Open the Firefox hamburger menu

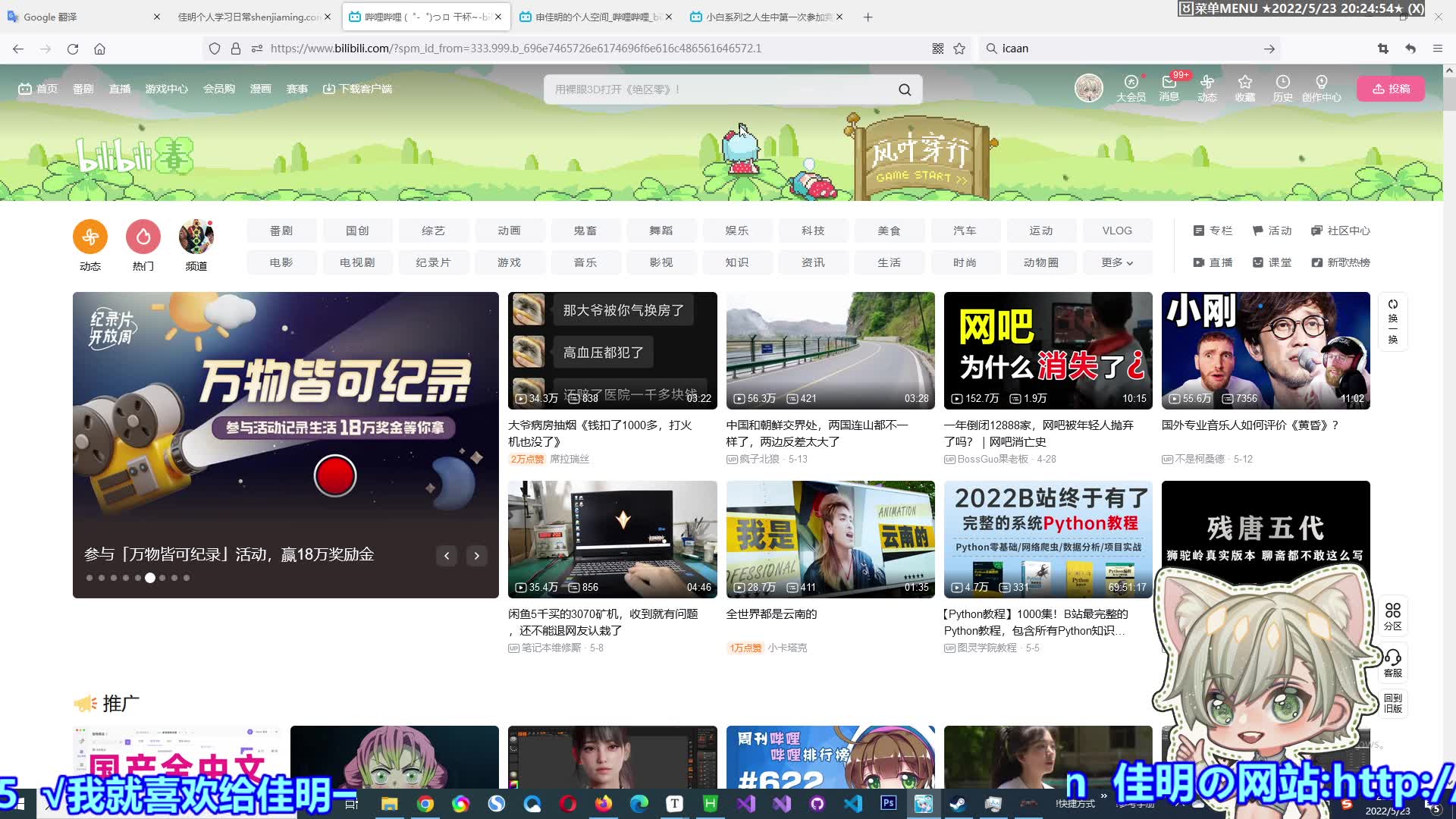point(1437,49)
